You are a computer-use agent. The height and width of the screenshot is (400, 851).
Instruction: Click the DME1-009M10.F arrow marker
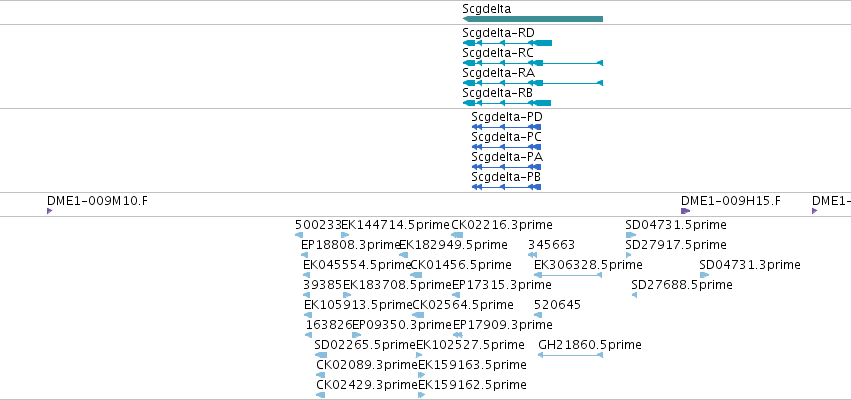49,211
